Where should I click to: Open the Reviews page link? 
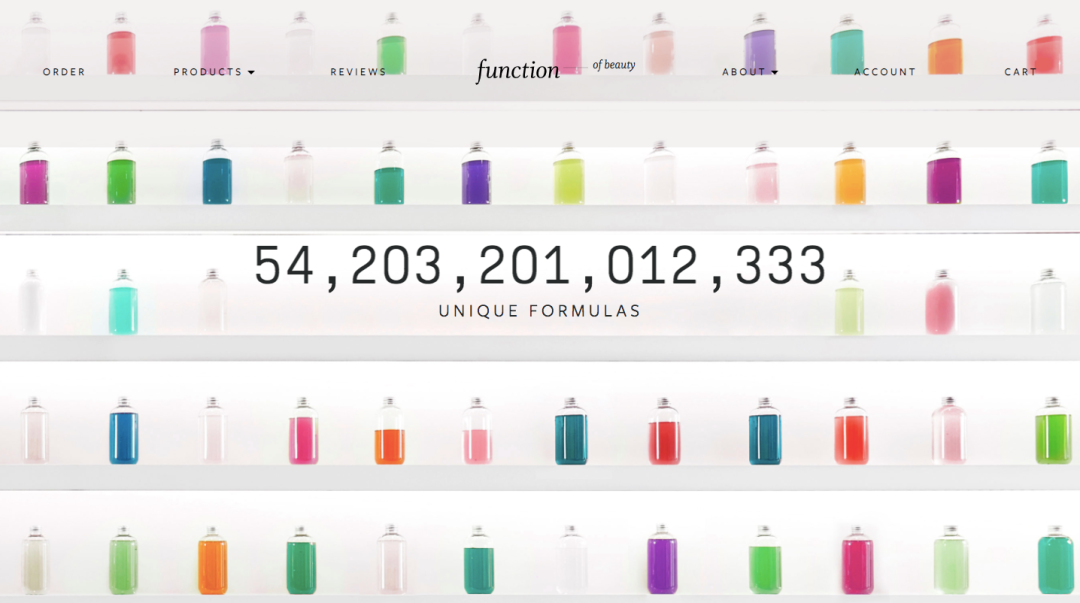[358, 72]
